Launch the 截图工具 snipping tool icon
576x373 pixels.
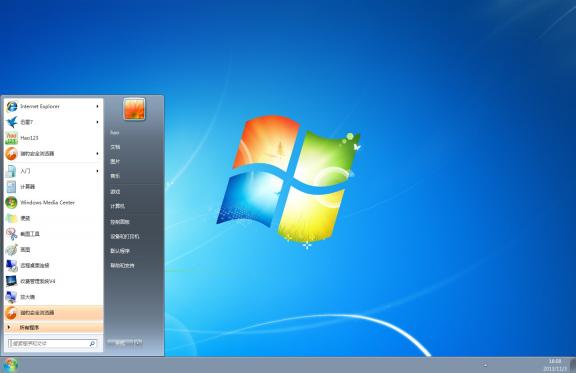[x=11, y=234]
